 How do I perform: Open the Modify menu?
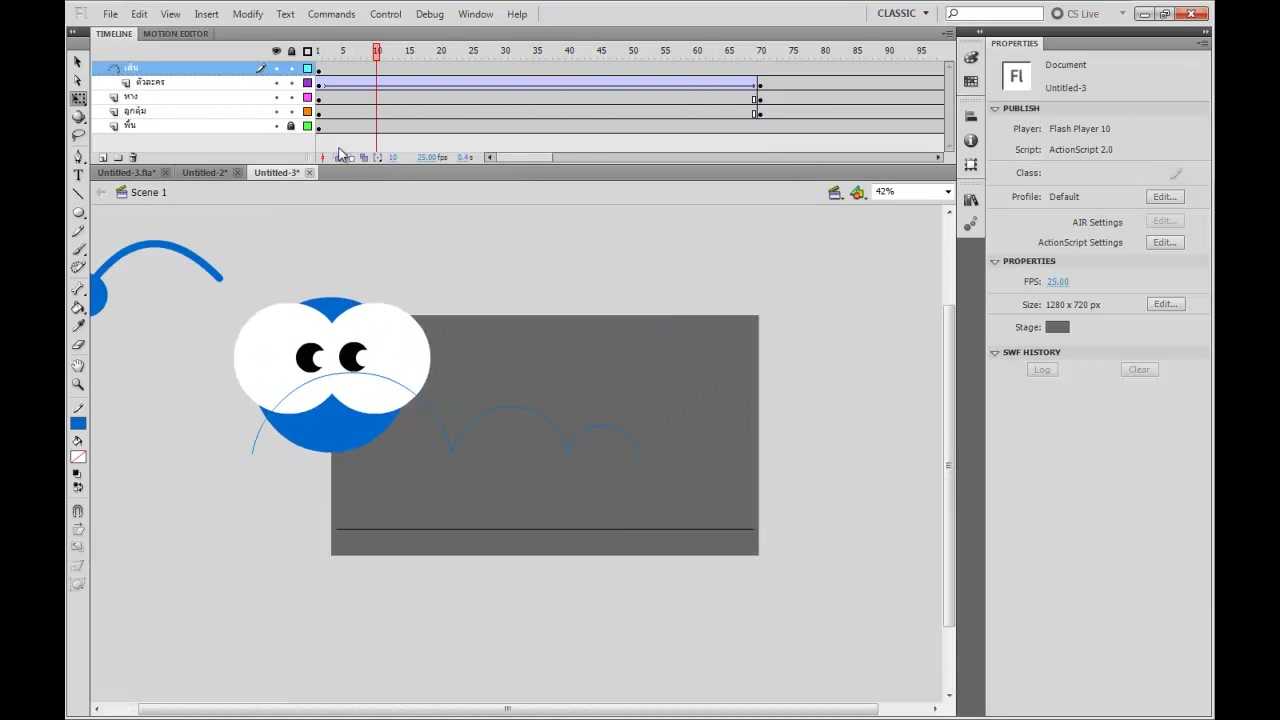click(247, 14)
